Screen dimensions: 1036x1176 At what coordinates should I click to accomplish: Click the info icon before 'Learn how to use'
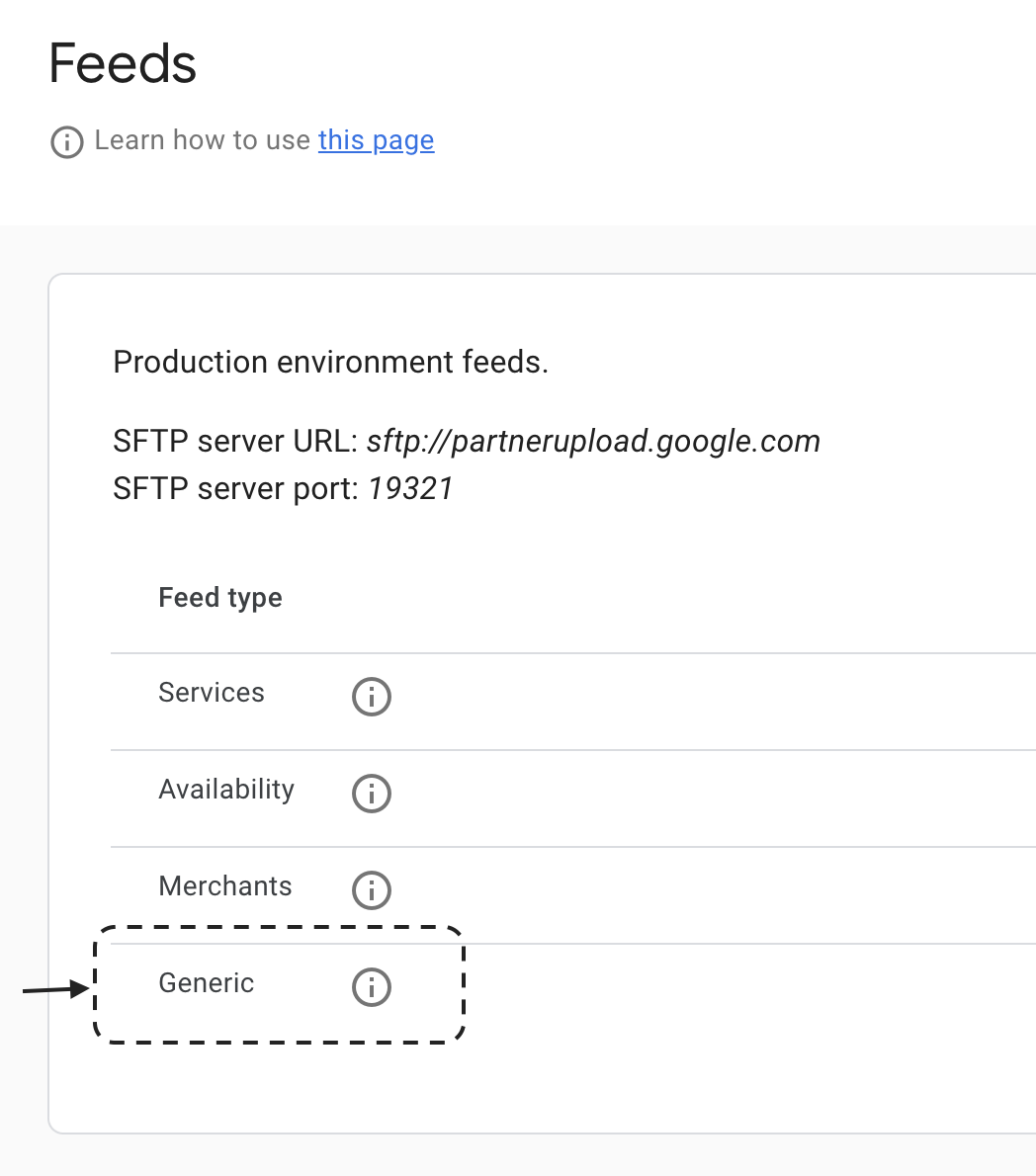tap(66, 142)
